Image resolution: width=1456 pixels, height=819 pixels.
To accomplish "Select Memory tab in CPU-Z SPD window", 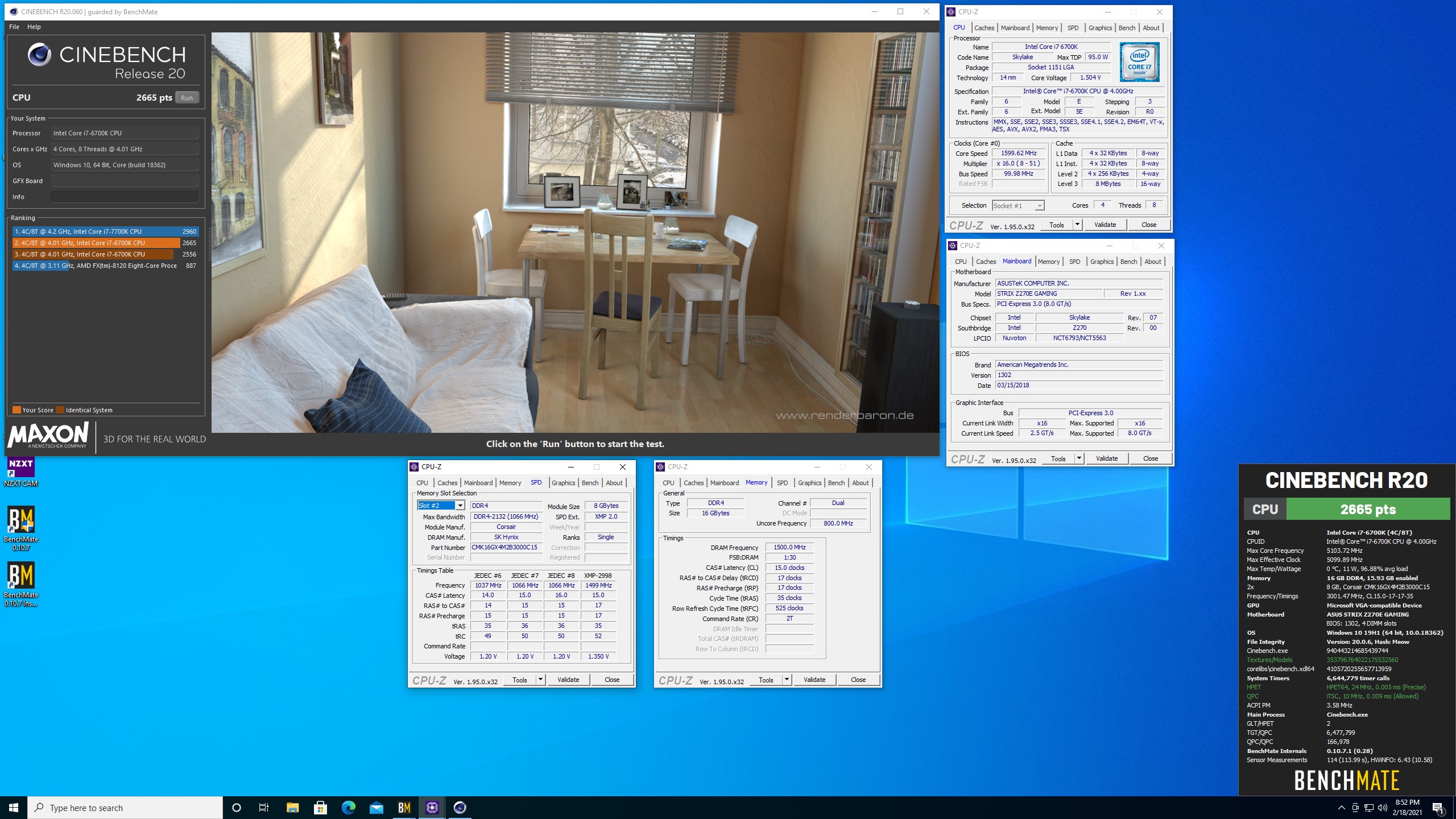I will [x=510, y=483].
